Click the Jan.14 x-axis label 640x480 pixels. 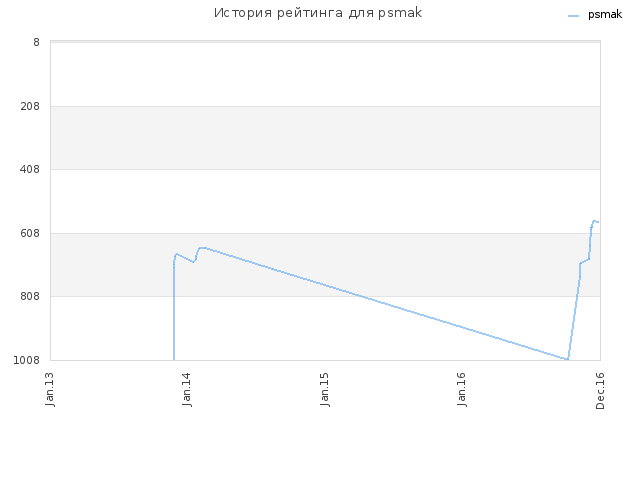coord(187,389)
